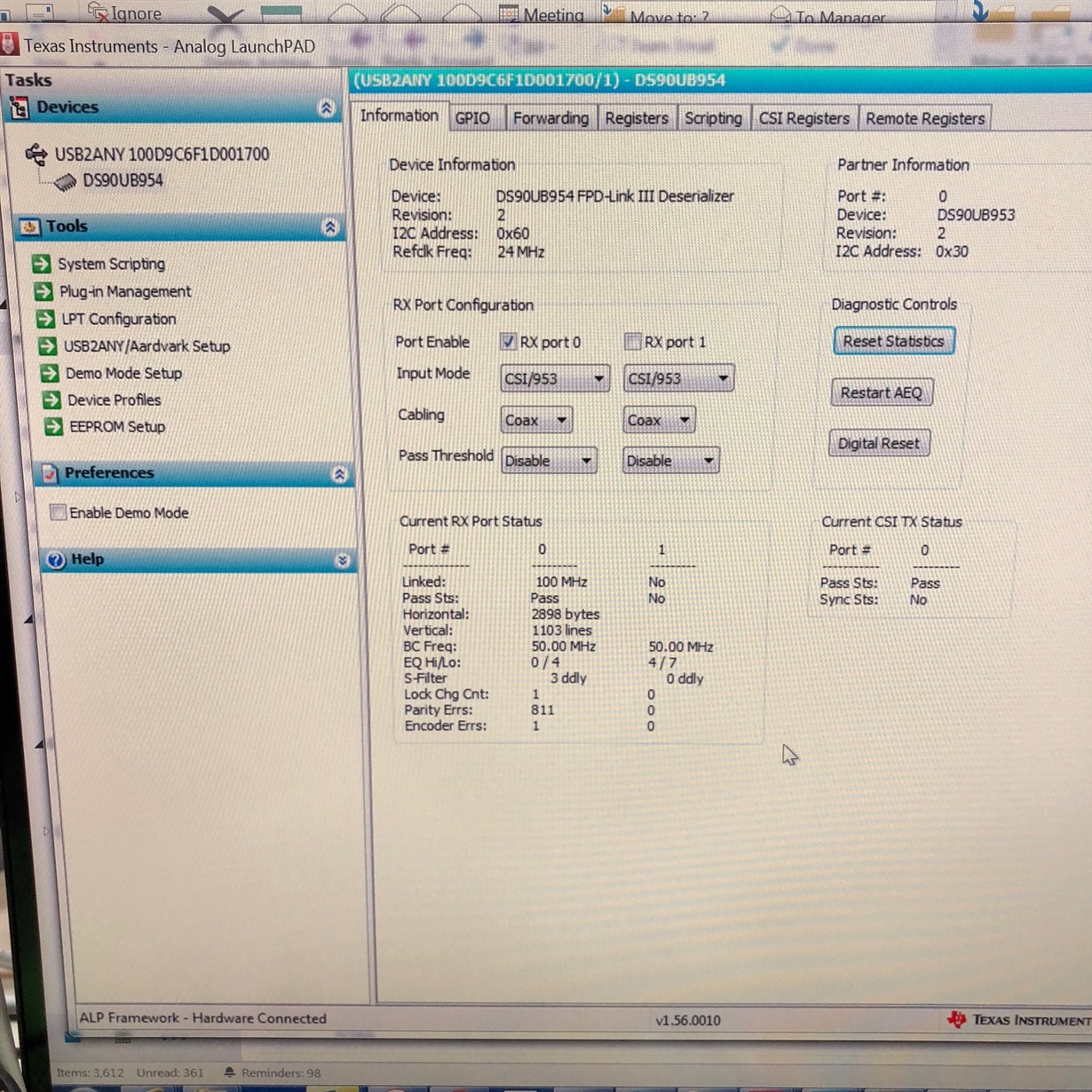1092x1092 pixels.
Task: Click To Manager in Outlook ribbon
Action: coord(829,17)
